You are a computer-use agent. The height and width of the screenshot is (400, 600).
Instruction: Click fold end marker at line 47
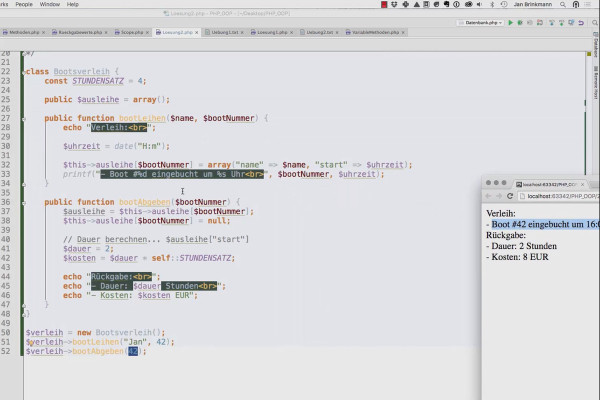pyautogui.click(x=24, y=305)
